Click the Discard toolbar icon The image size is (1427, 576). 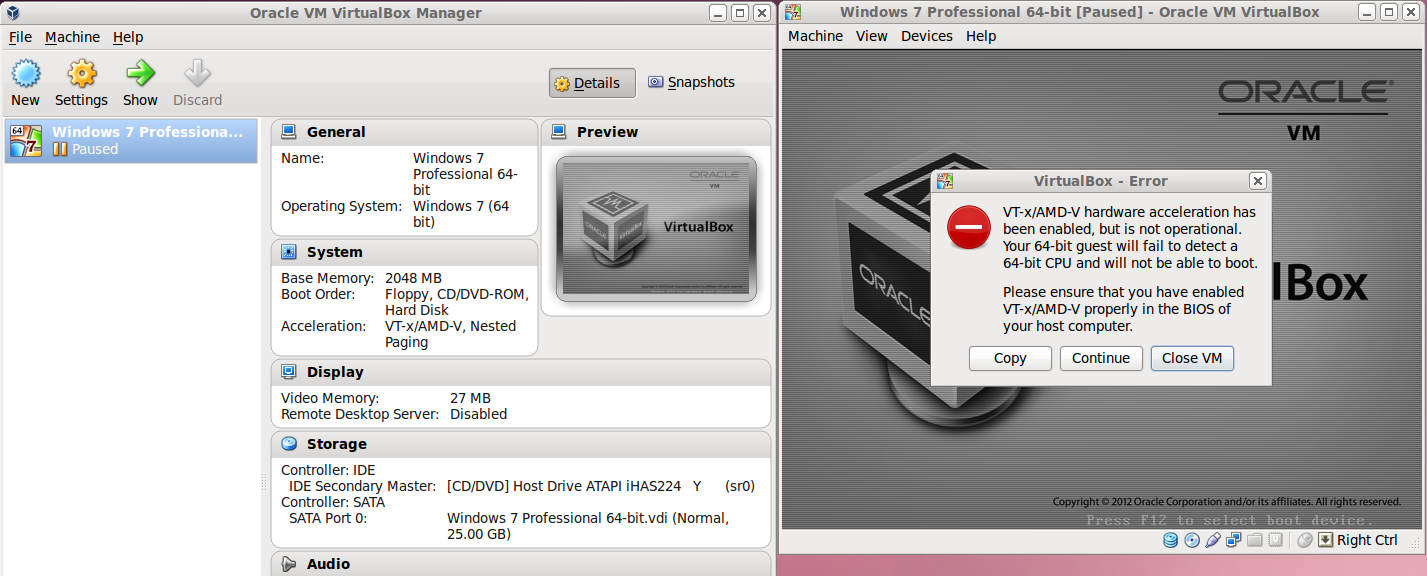coord(197,73)
